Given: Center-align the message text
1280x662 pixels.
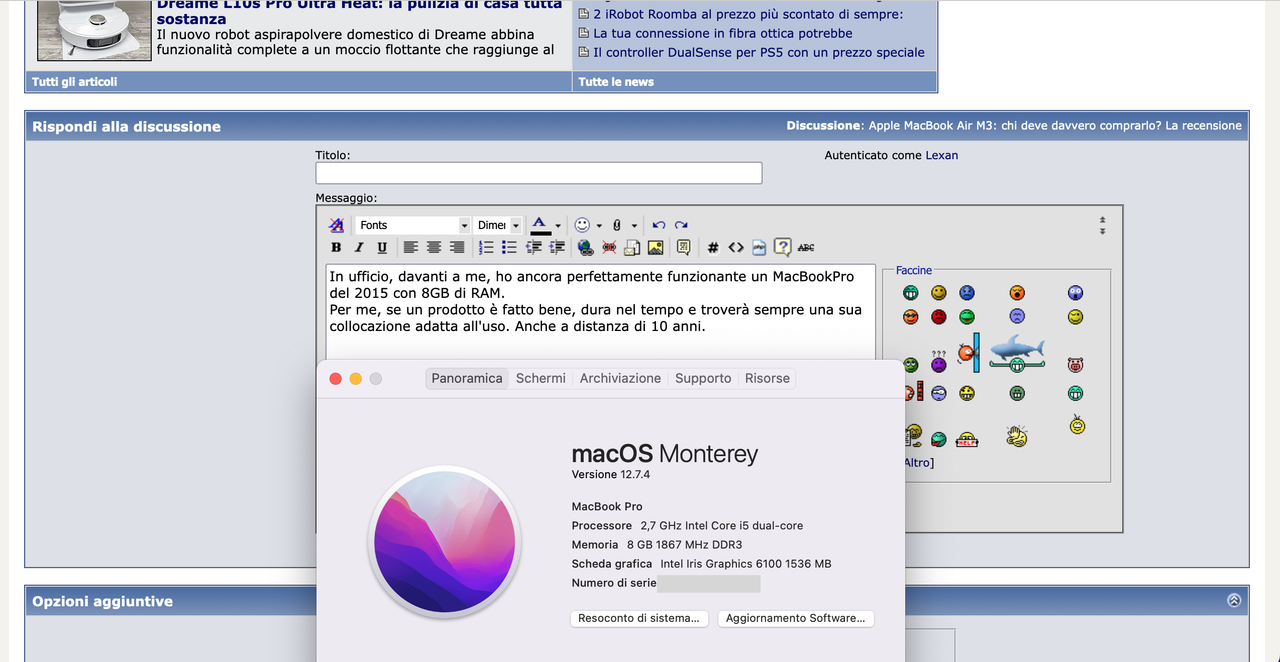Looking at the screenshot, I should (x=434, y=247).
